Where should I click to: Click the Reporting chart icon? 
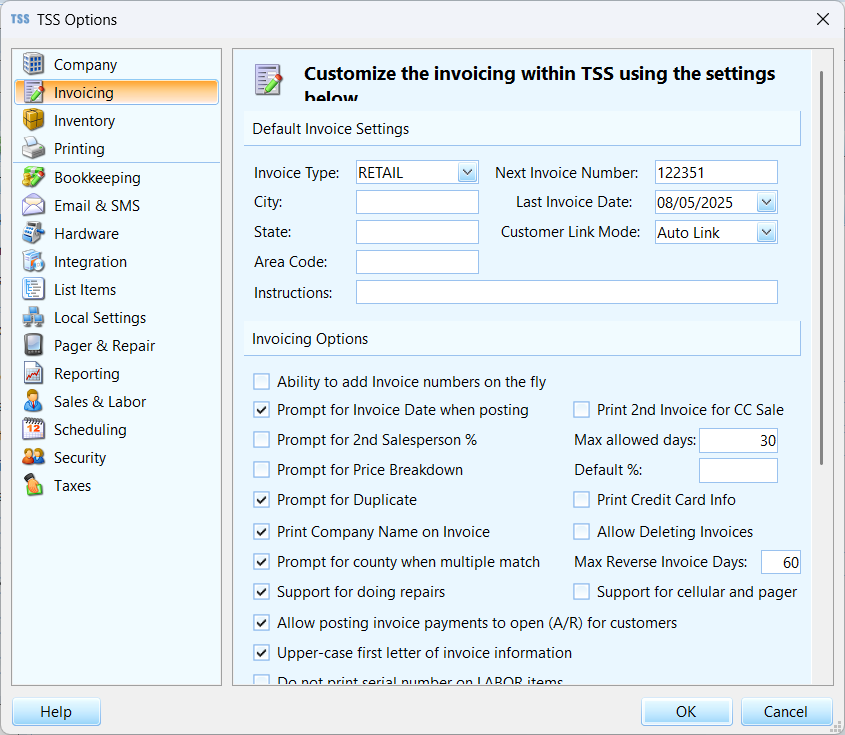click(33, 373)
